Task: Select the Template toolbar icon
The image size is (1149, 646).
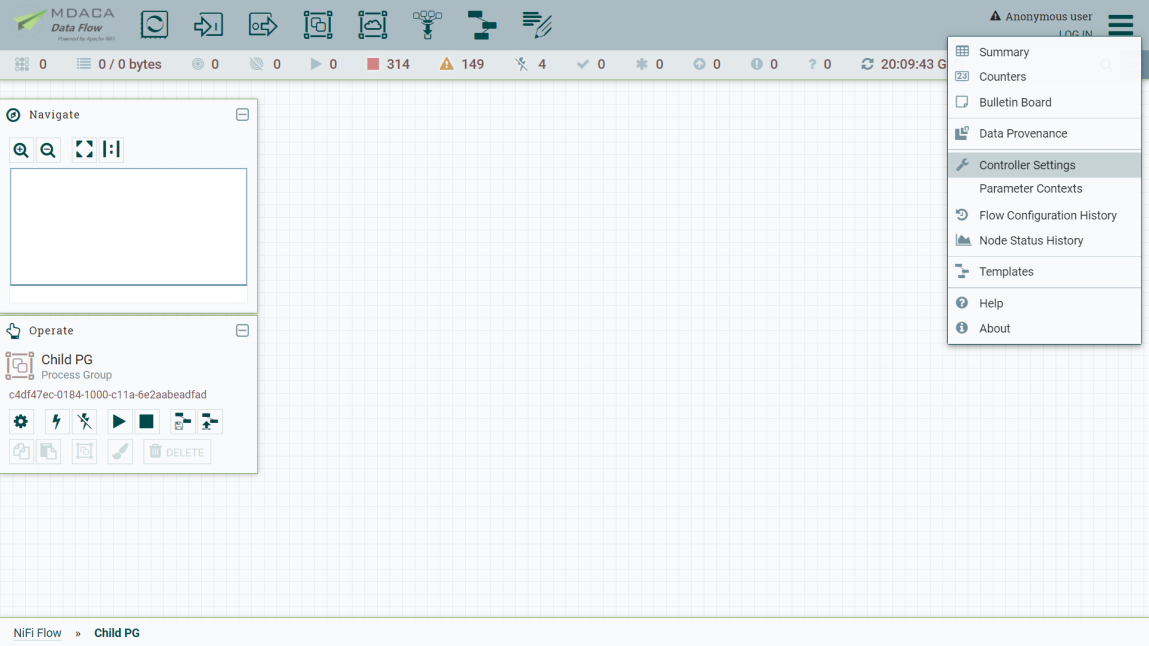Action: pos(482,25)
